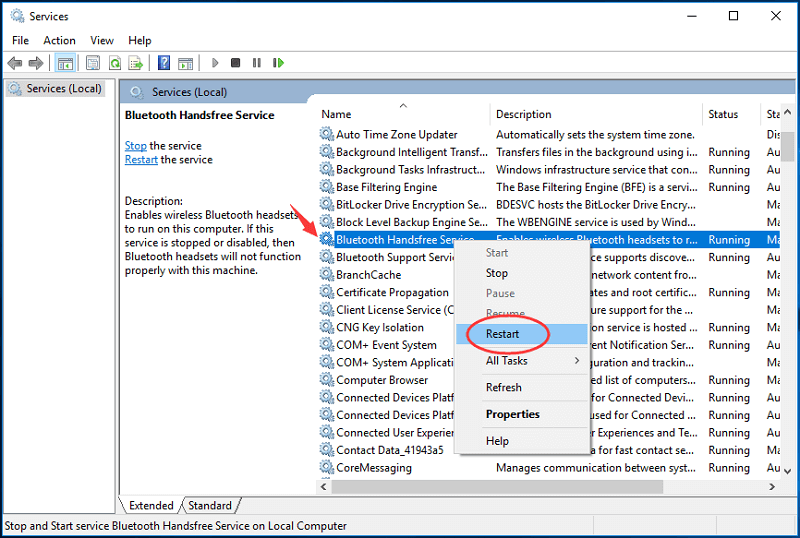This screenshot has height=538, width=800.
Task: Click the Pause Service toolbar icon
Action: click(x=257, y=63)
